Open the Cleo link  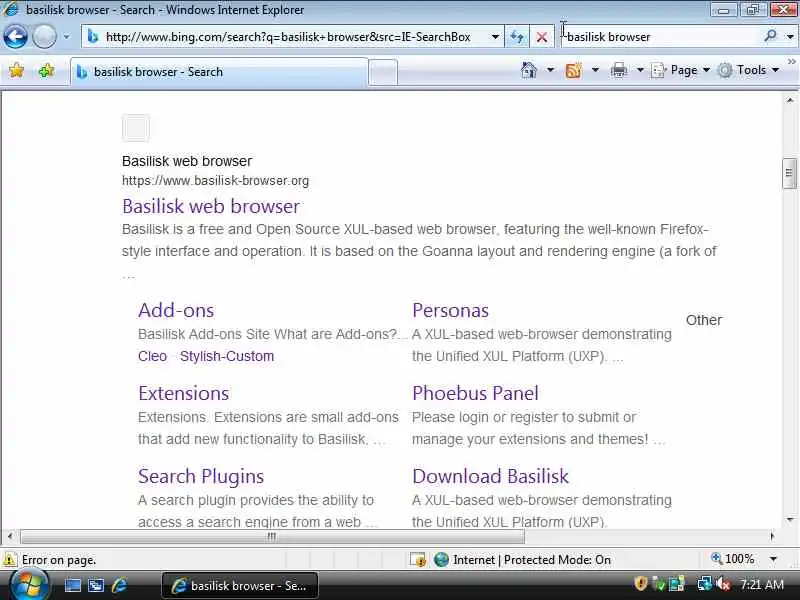click(x=152, y=356)
